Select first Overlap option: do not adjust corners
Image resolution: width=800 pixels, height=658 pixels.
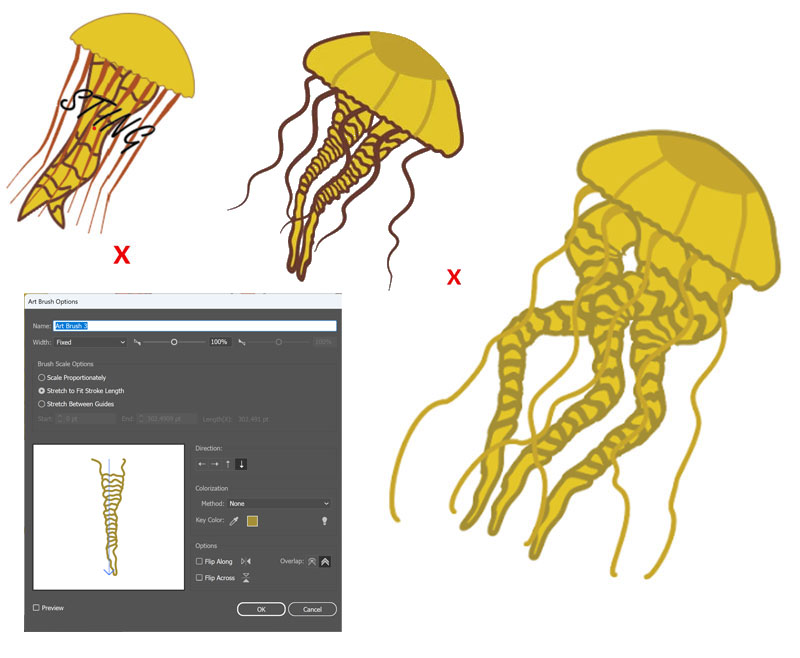tap(311, 562)
